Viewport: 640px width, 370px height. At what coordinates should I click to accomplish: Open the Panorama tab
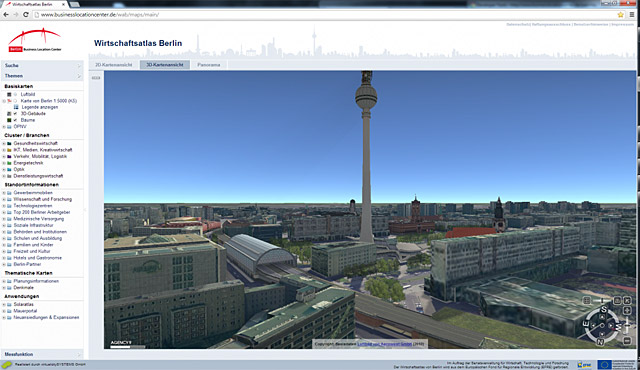click(209, 64)
